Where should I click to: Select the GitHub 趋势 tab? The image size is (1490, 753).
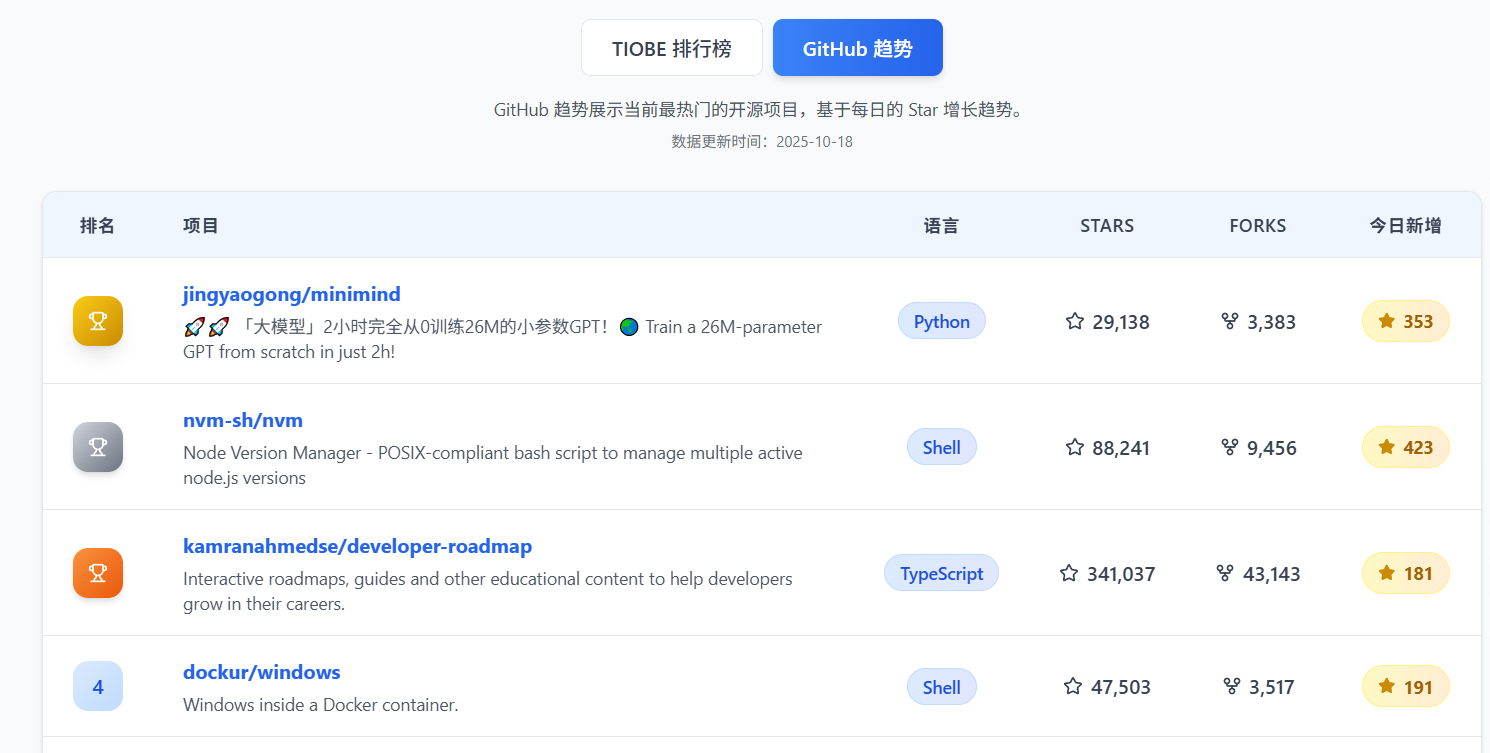[x=858, y=48]
